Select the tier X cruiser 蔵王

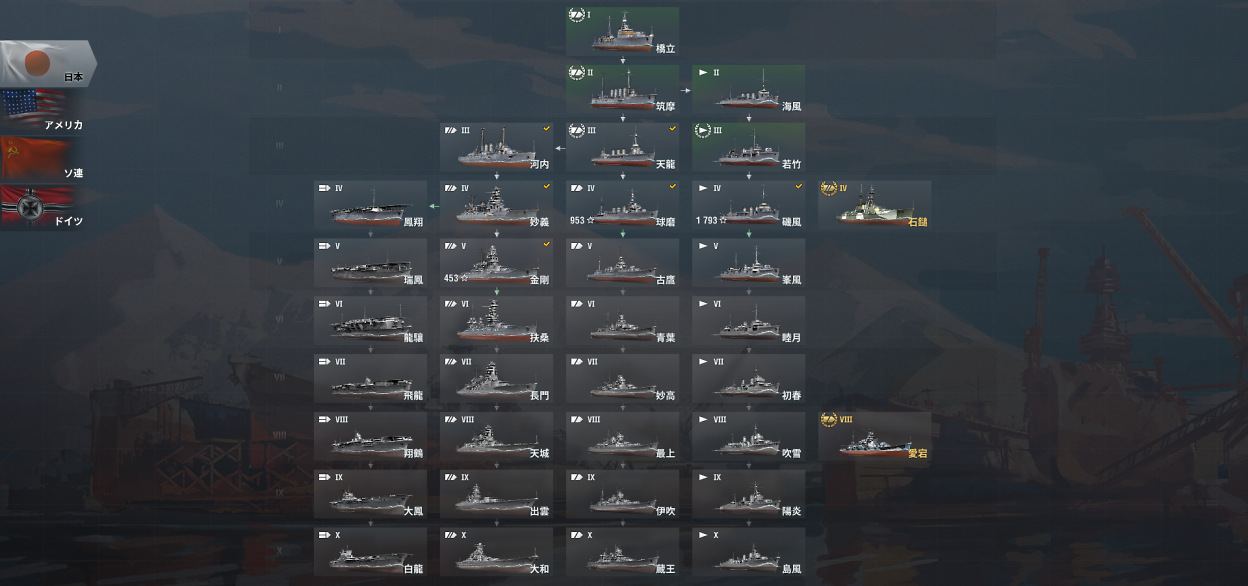point(622,553)
